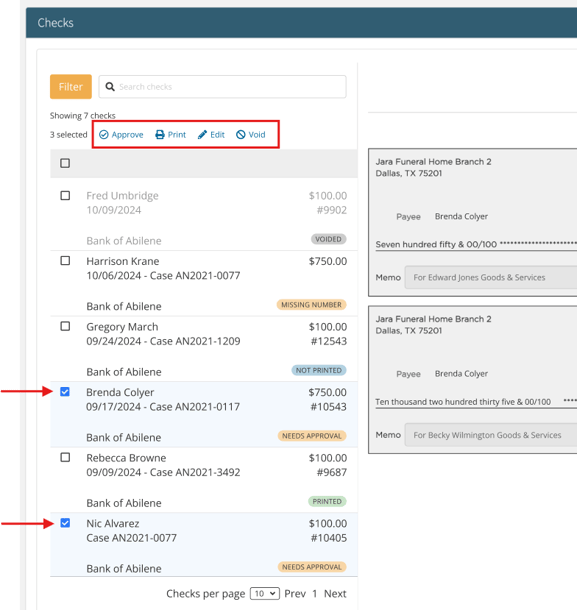577x610 pixels.
Task: Focus the Search checks field
Action: point(223,87)
